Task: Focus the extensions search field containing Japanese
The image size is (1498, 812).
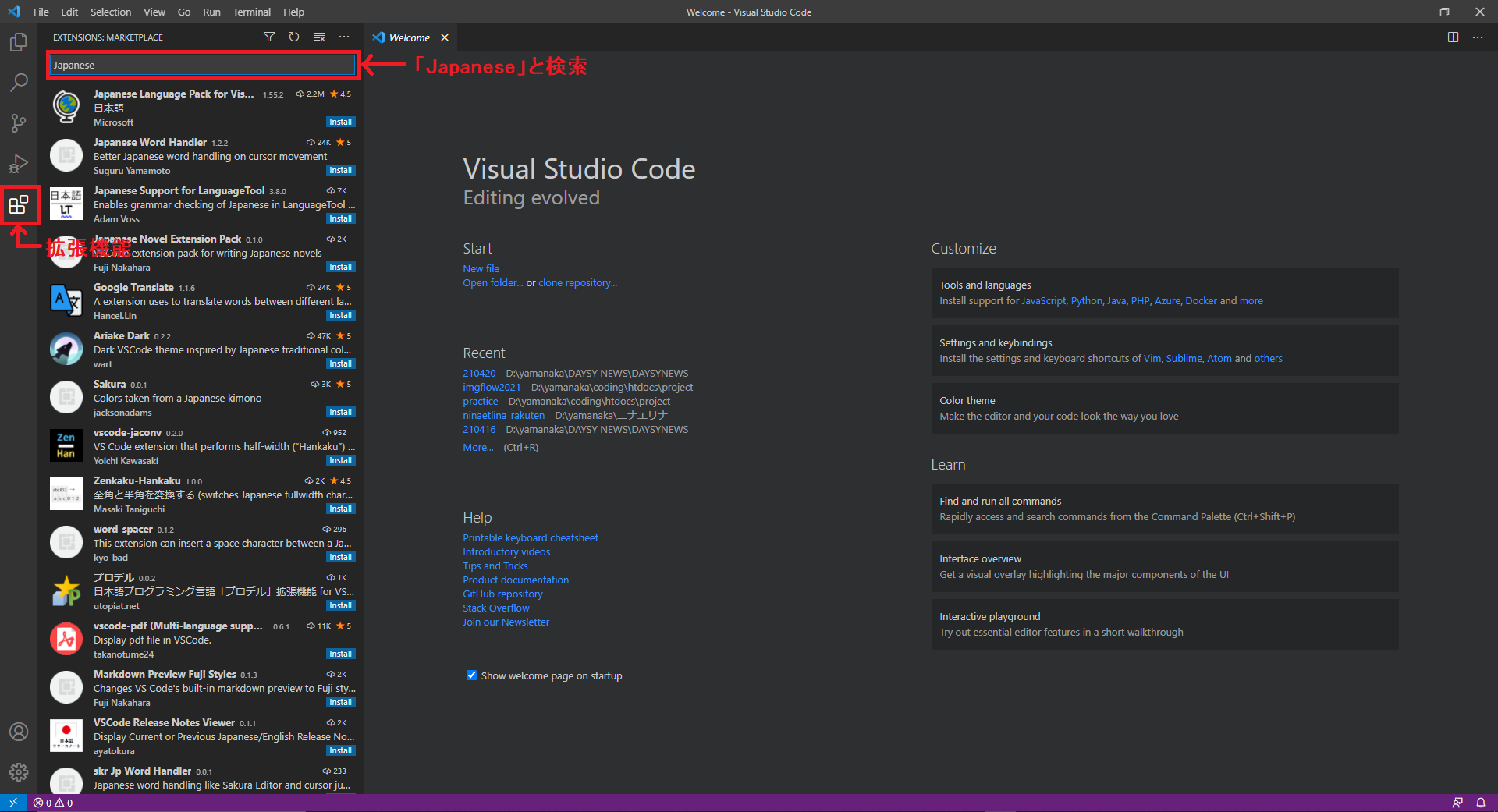Action: click(x=202, y=65)
